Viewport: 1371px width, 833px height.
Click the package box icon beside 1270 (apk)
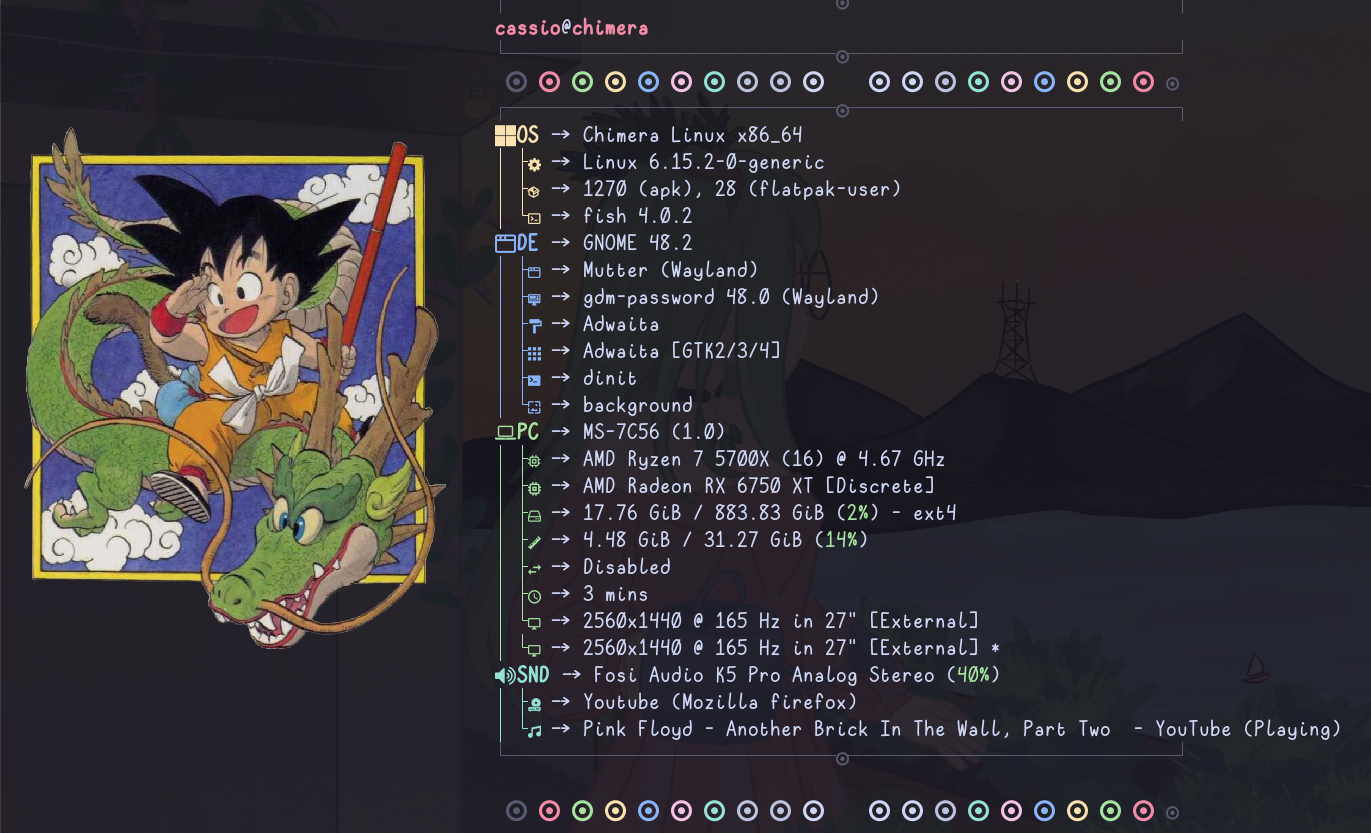coord(534,190)
